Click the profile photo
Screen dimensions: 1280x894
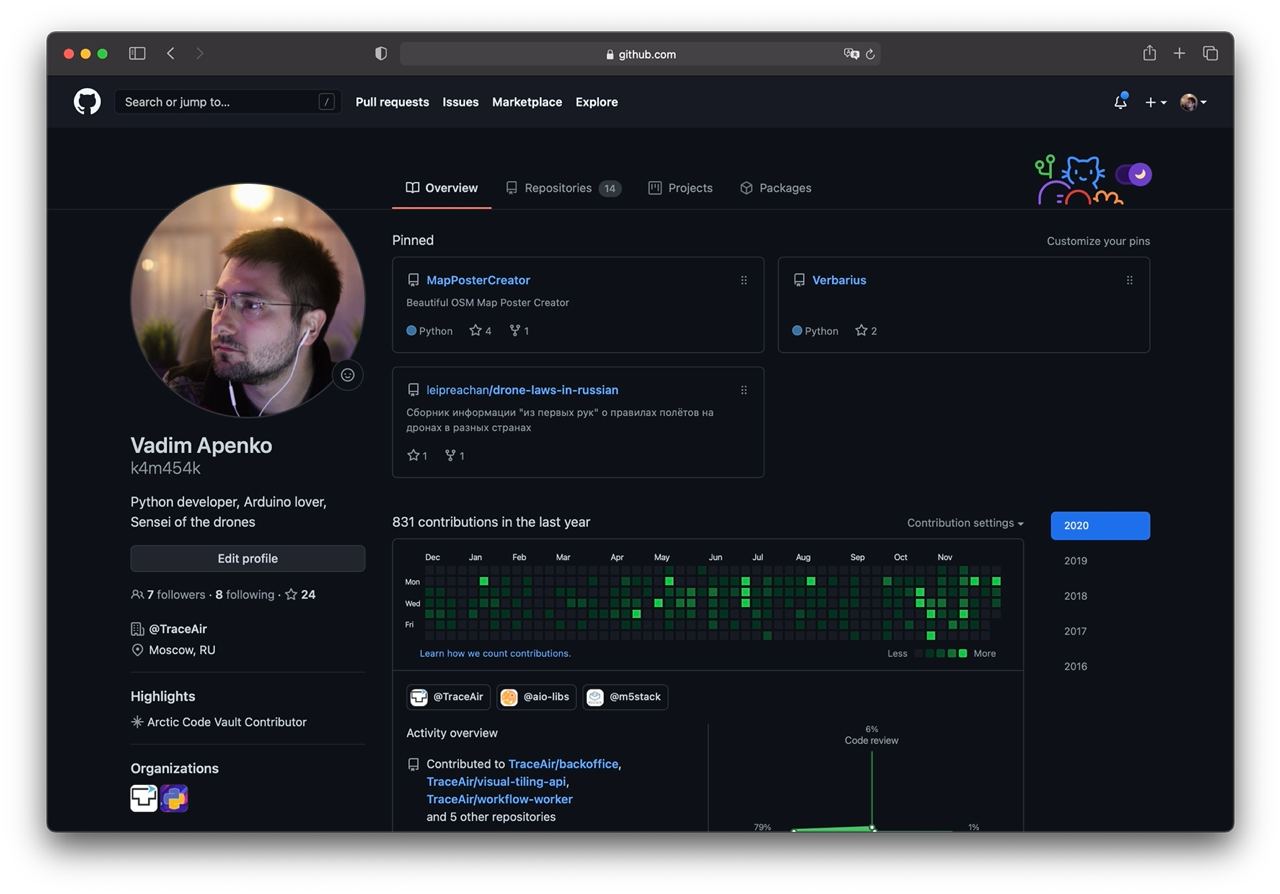coord(248,300)
